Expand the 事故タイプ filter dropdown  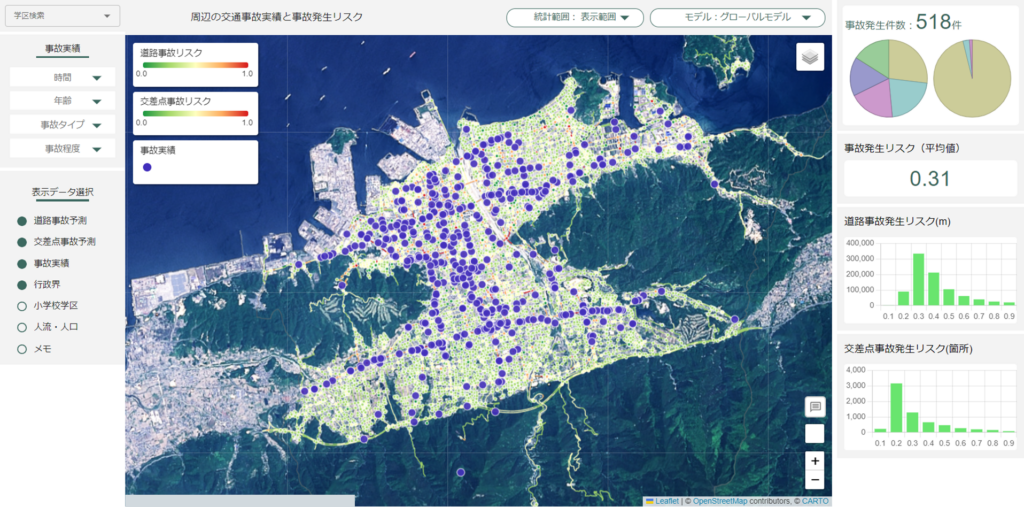coord(63,125)
